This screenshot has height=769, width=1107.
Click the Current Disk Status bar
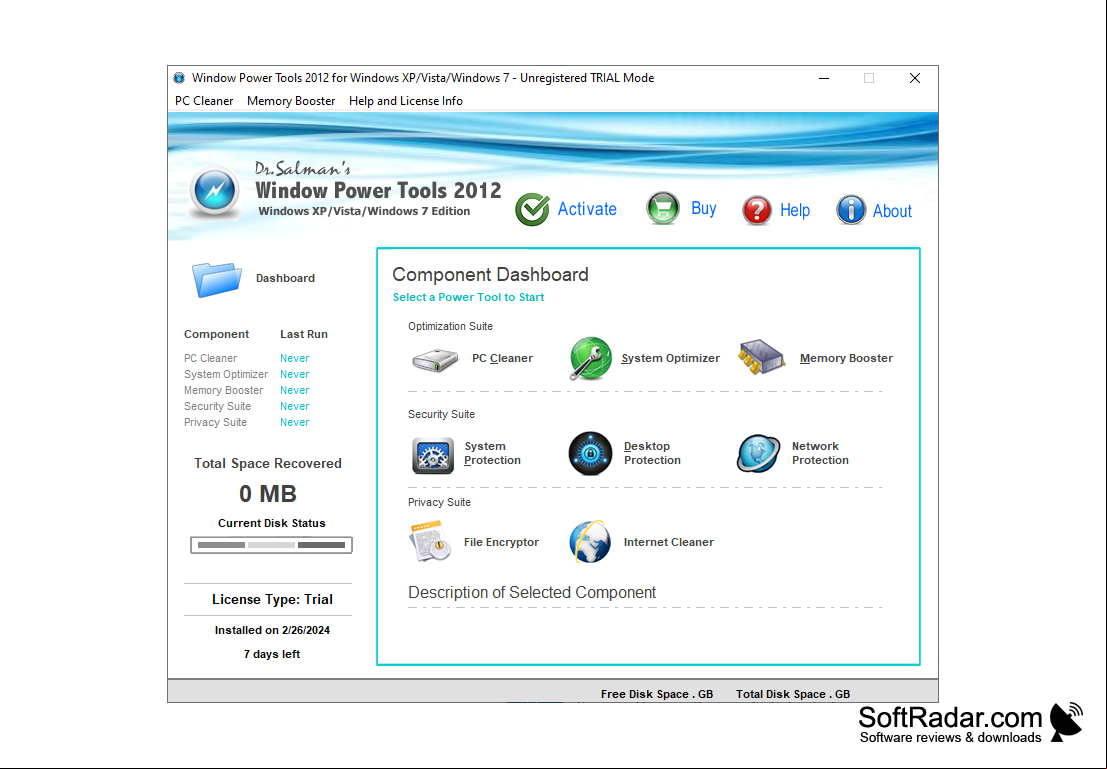271,545
